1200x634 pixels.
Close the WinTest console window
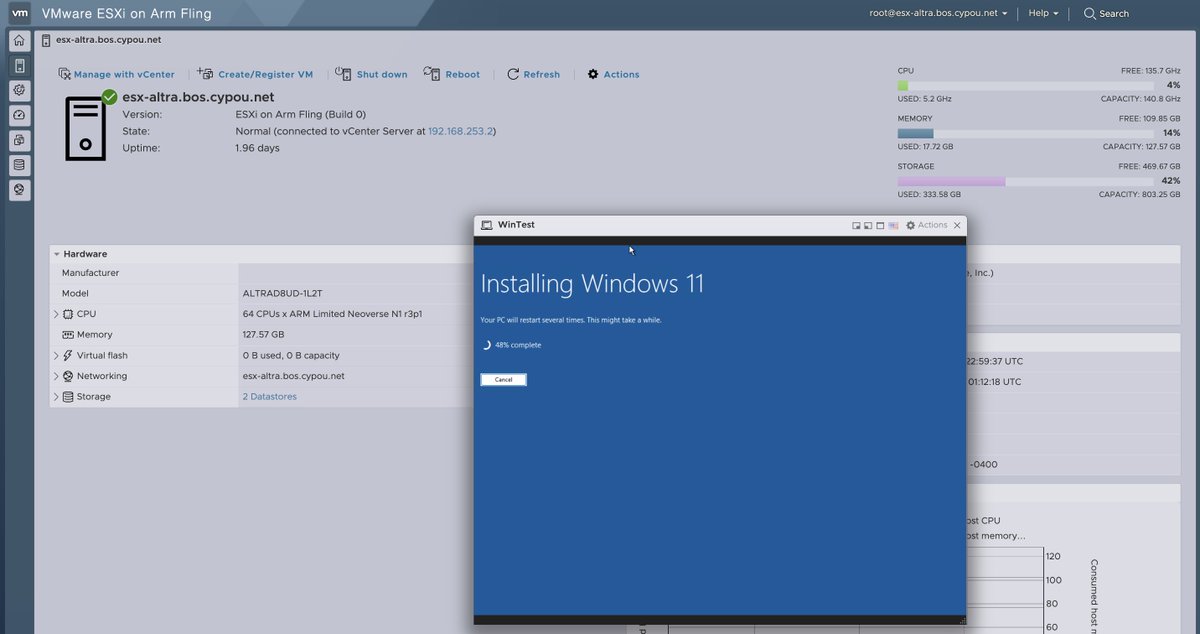click(957, 225)
